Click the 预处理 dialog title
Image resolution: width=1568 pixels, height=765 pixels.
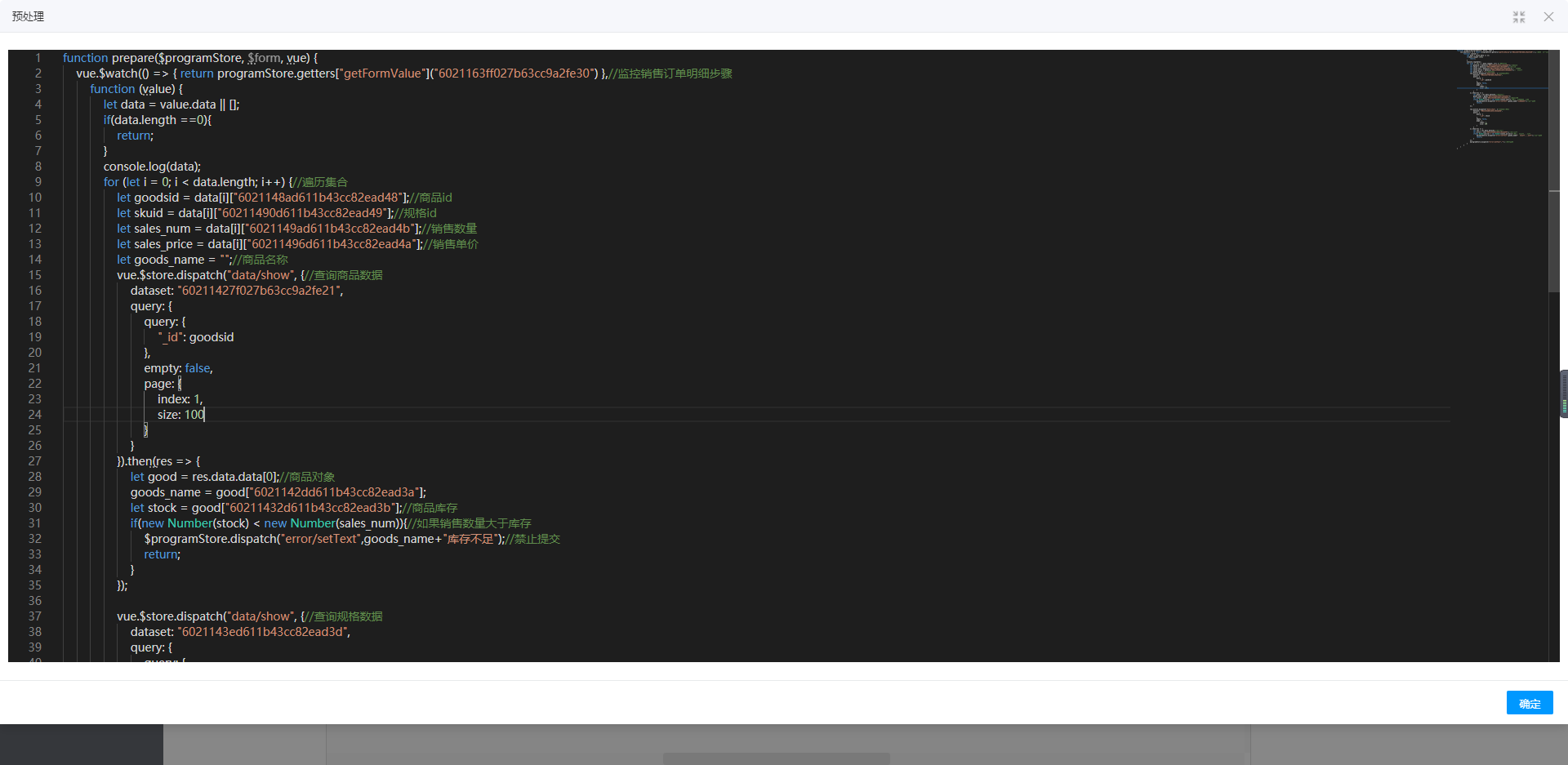(x=28, y=17)
